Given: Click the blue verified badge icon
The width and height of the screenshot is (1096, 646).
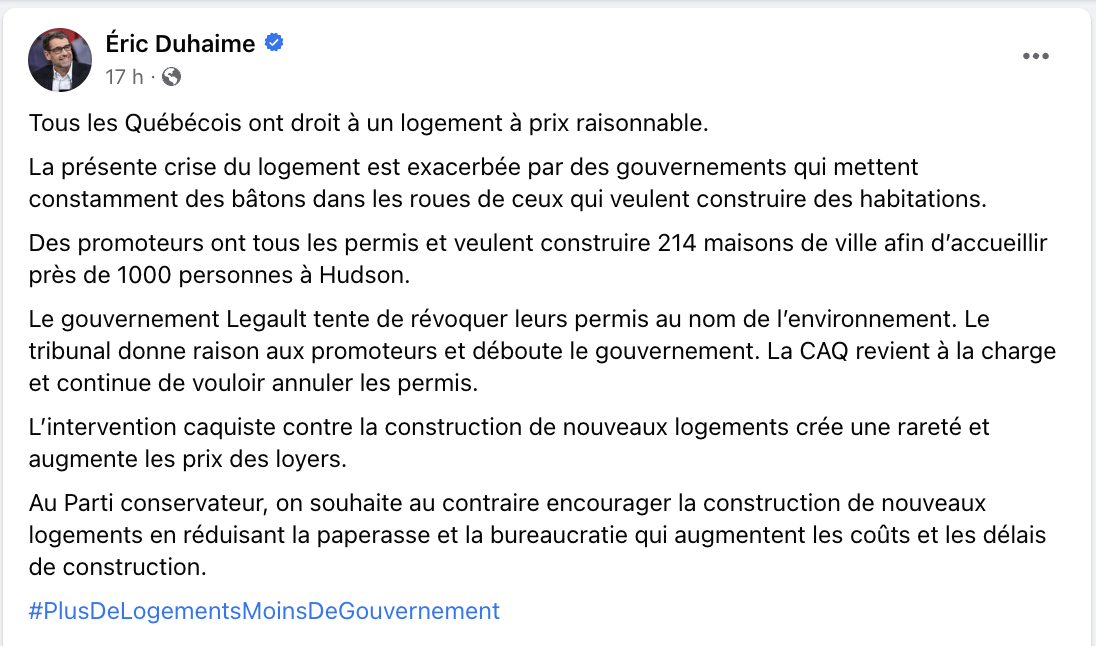Looking at the screenshot, I should (274, 43).
